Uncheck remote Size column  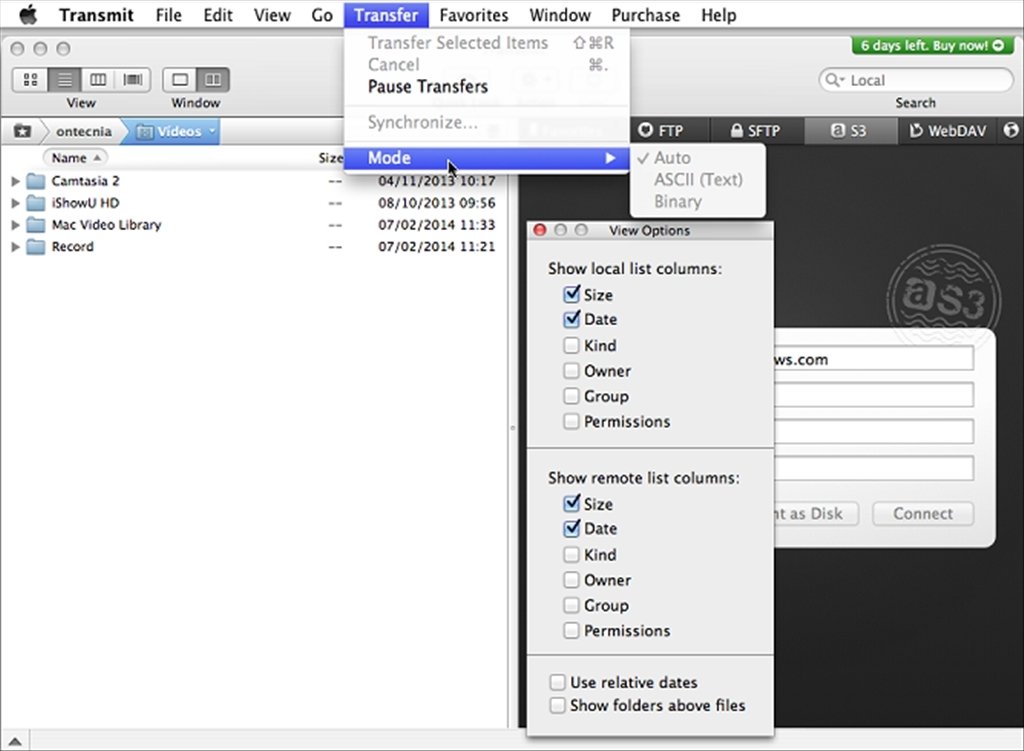(x=571, y=503)
